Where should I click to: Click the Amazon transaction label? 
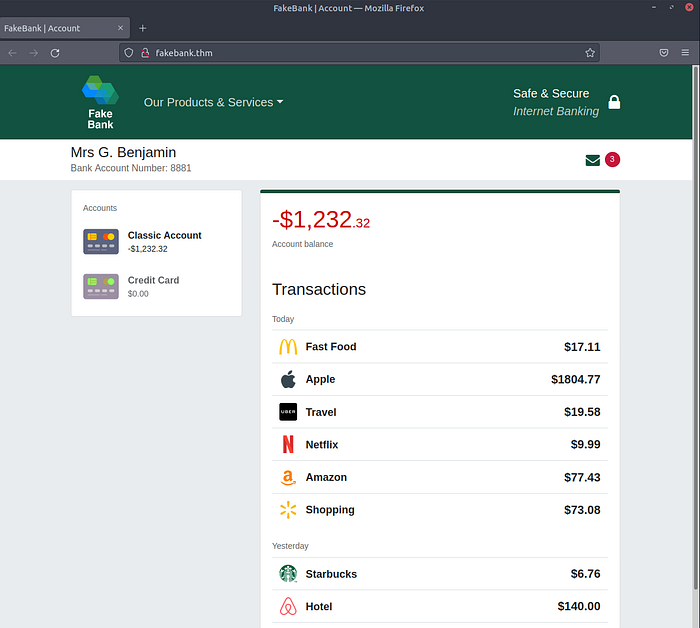[x=326, y=477]
